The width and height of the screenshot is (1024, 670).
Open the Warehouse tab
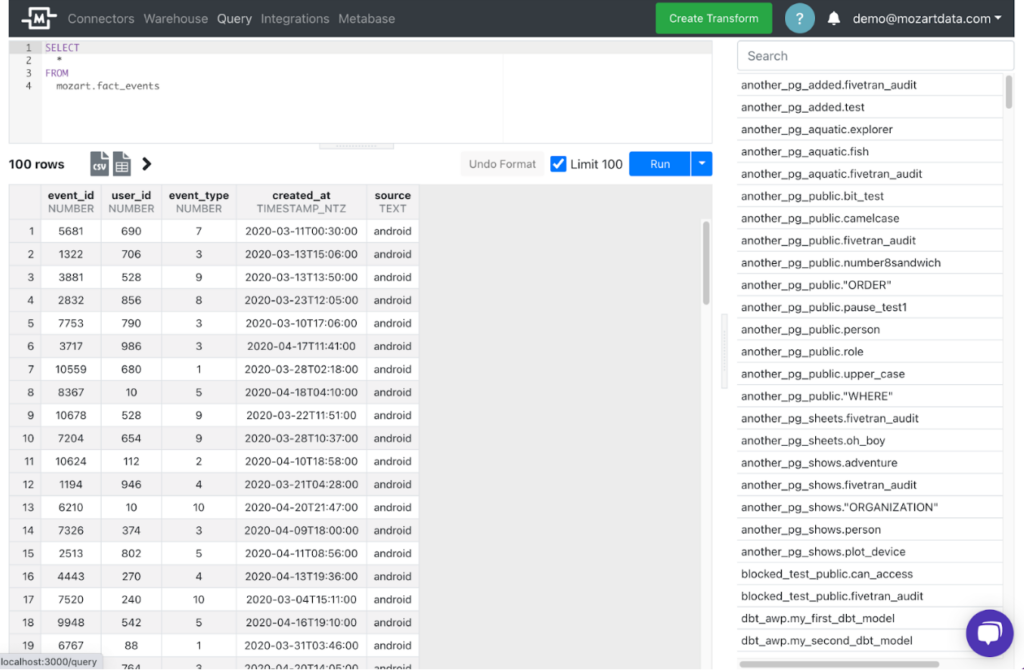[x=175, y=18]
